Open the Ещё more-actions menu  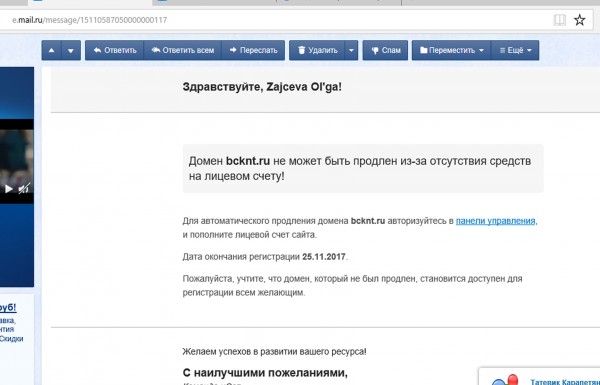click(x=515, y=50)
